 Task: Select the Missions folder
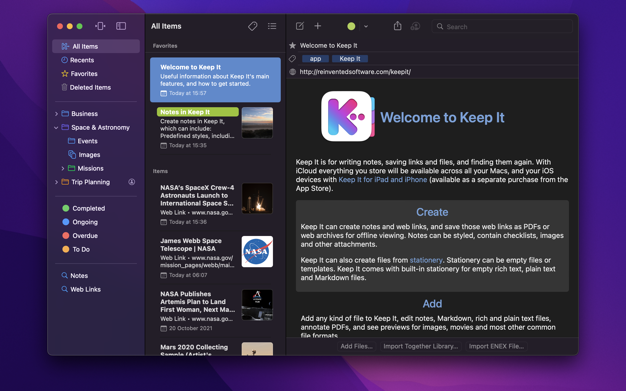click(90, 169)
